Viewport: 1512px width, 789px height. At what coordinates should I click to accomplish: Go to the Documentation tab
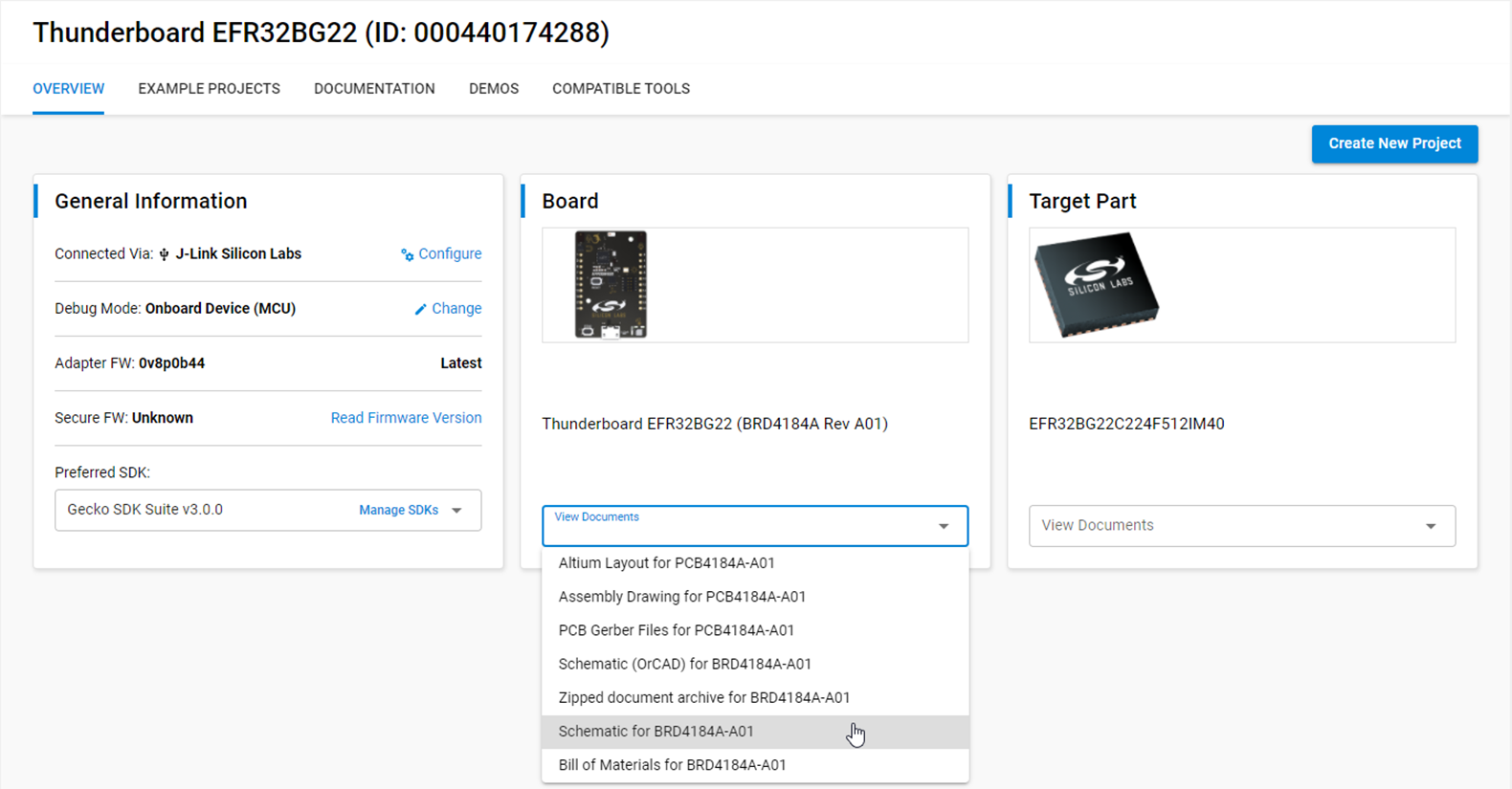(x=374, y=89)
